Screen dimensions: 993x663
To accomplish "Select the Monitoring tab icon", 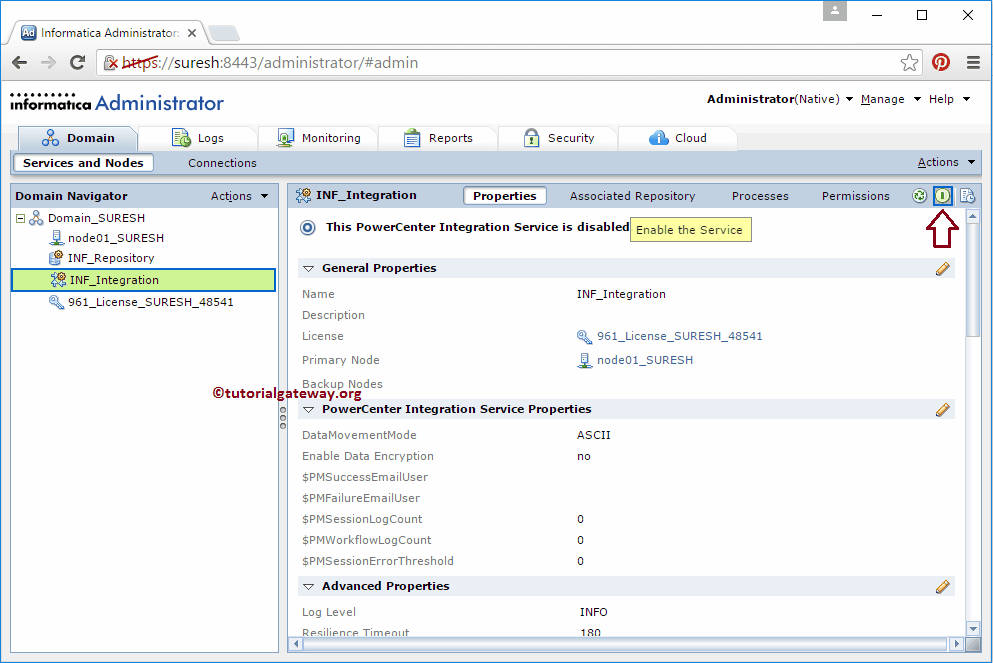I will [287, 137].
